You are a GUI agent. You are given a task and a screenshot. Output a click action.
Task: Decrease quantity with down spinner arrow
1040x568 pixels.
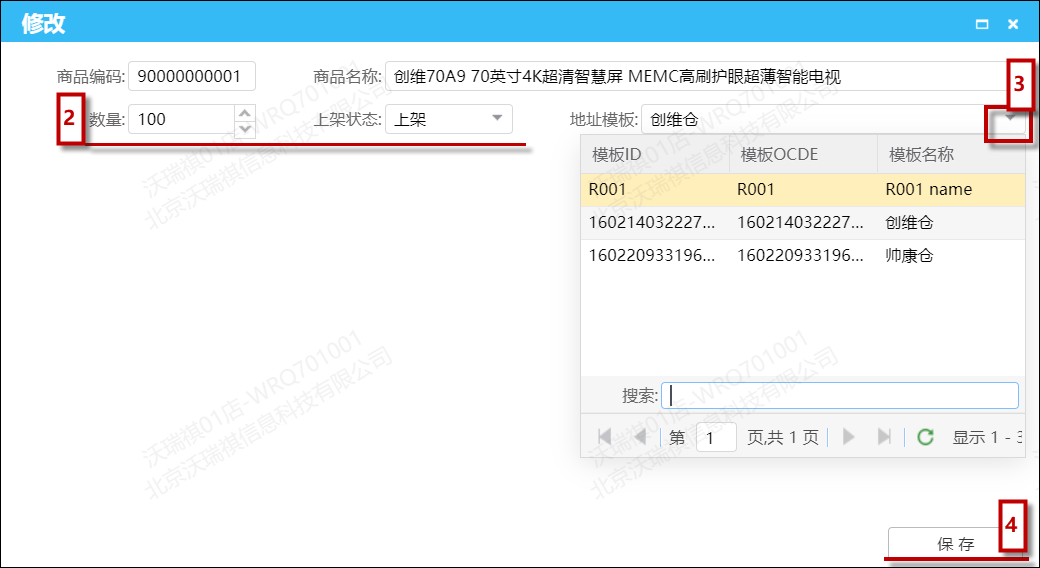[245, 128]
